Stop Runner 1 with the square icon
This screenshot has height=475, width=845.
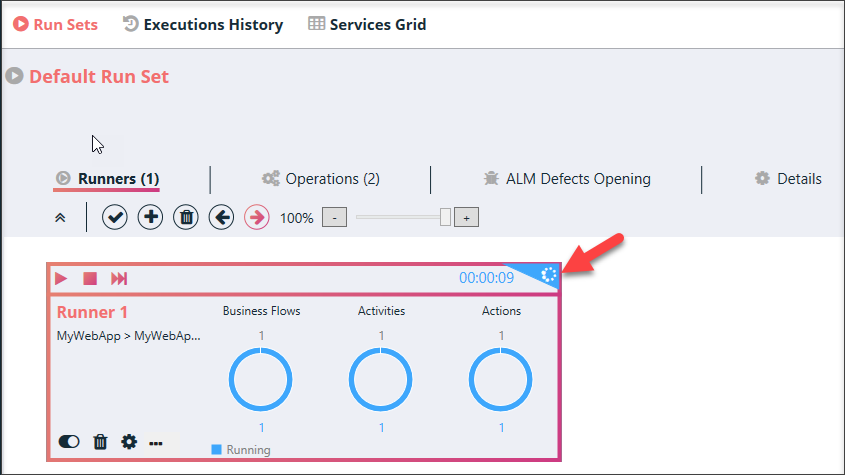coord(90,278)
